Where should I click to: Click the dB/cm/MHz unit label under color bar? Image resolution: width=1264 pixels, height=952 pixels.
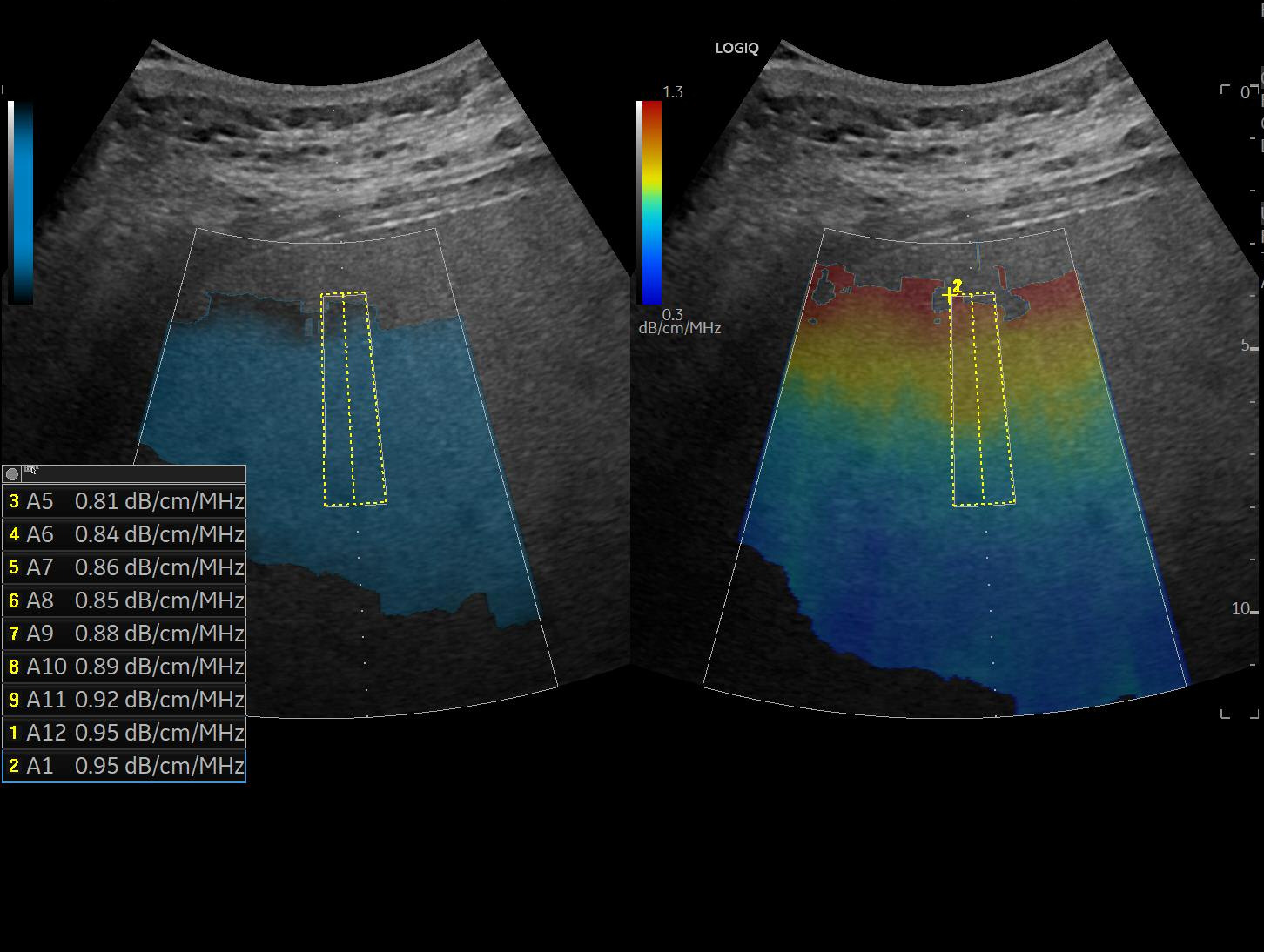tap(679, 328)
